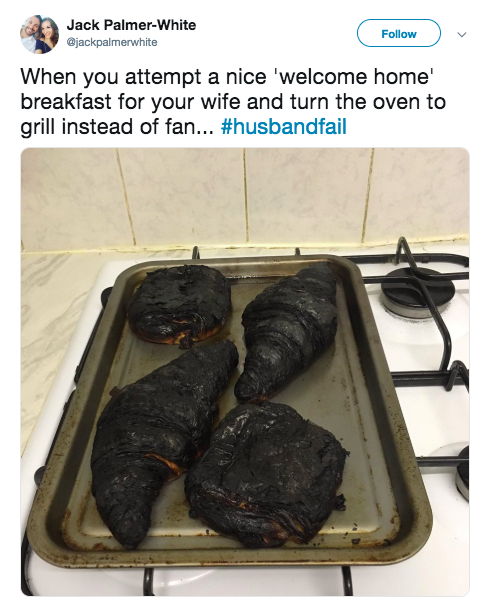Click the tiled wall in the photo
The height and width of the screenshot is (603, 488).
coord(245,195)
